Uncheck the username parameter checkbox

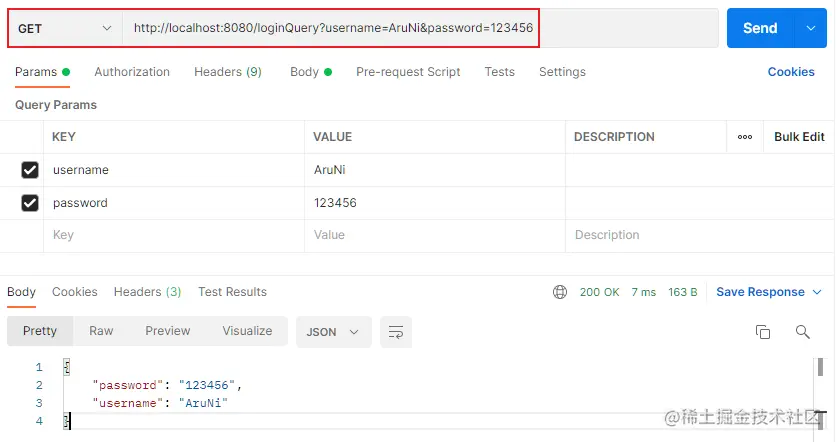pyautogui.click(x=30, y=170)
